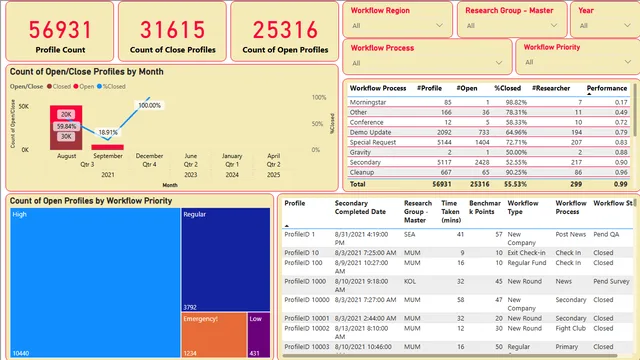
Task: Click the Low priority treemap block
Action: (259, 335)
